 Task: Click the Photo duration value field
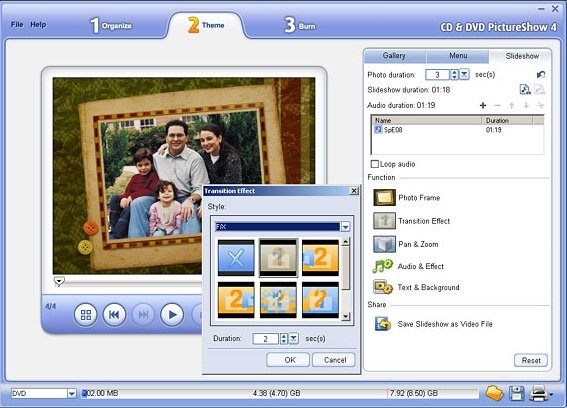(x=437, y=75)
